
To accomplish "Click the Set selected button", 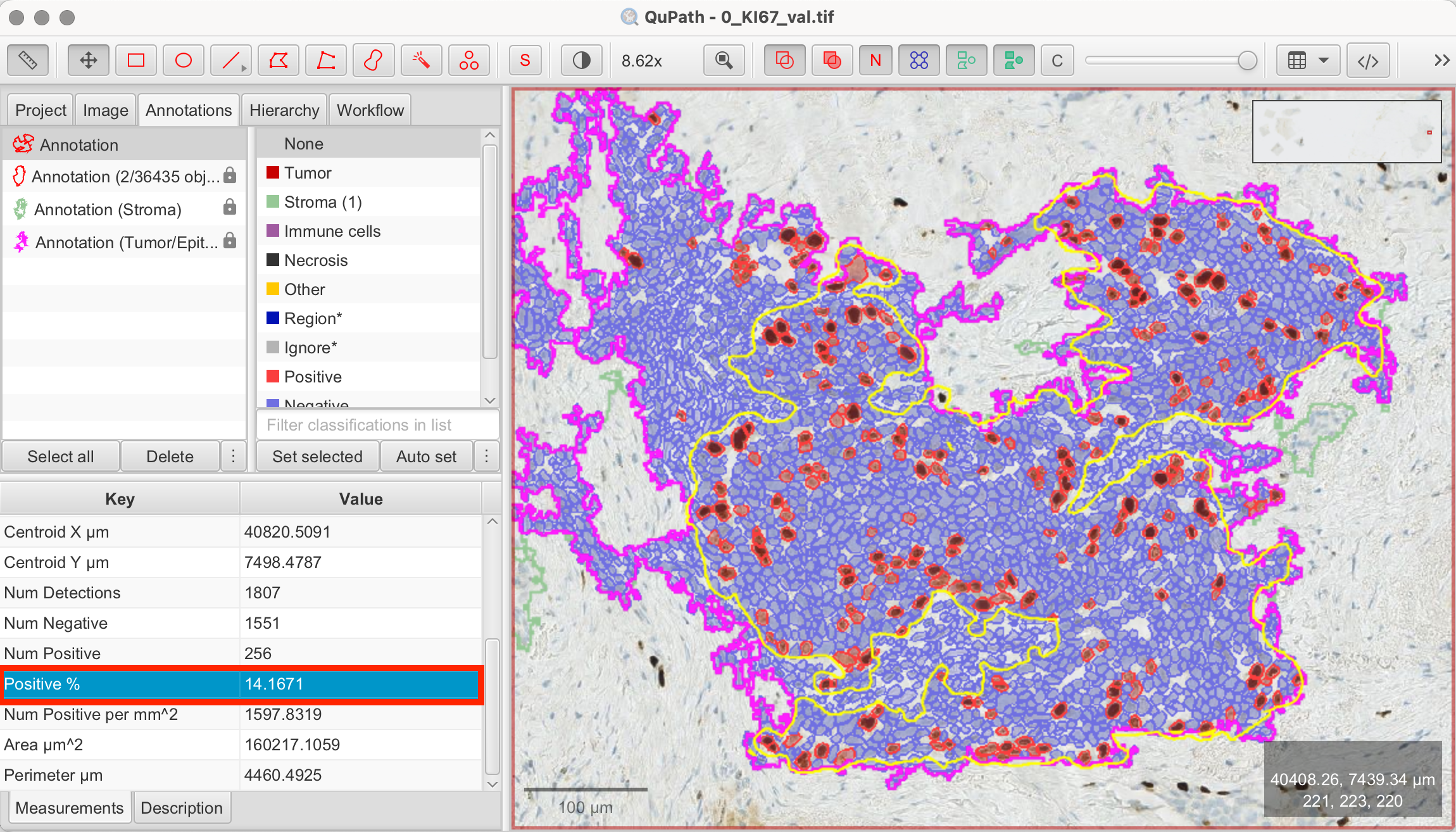I will 317,456.
